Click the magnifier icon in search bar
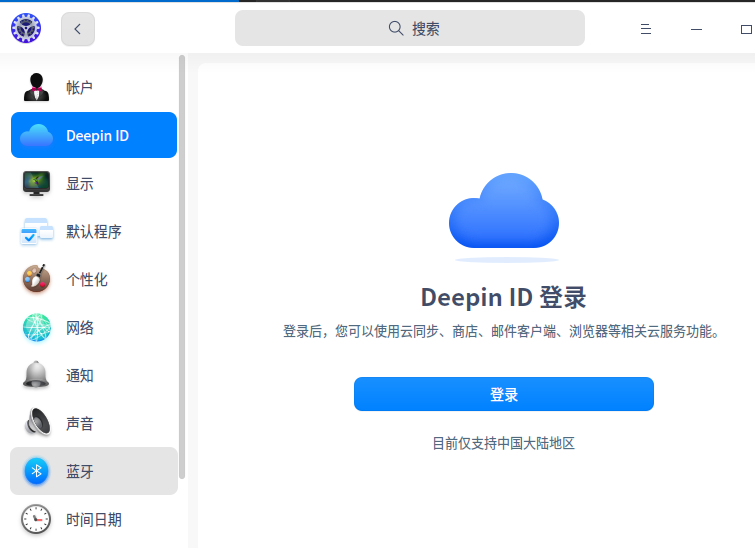This screenshot has height=548, width=755. 396,28
